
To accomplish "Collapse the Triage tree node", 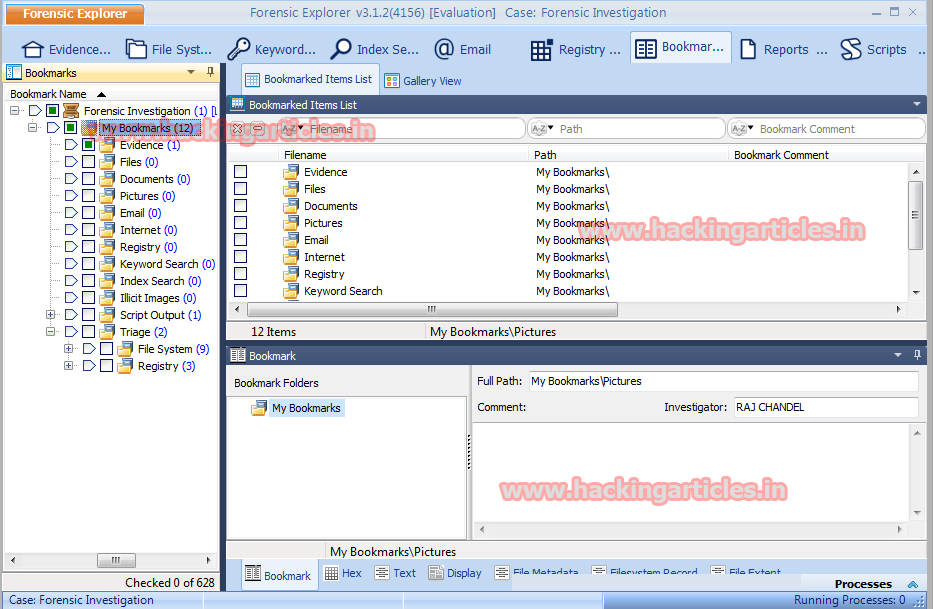I will point(51,332).
